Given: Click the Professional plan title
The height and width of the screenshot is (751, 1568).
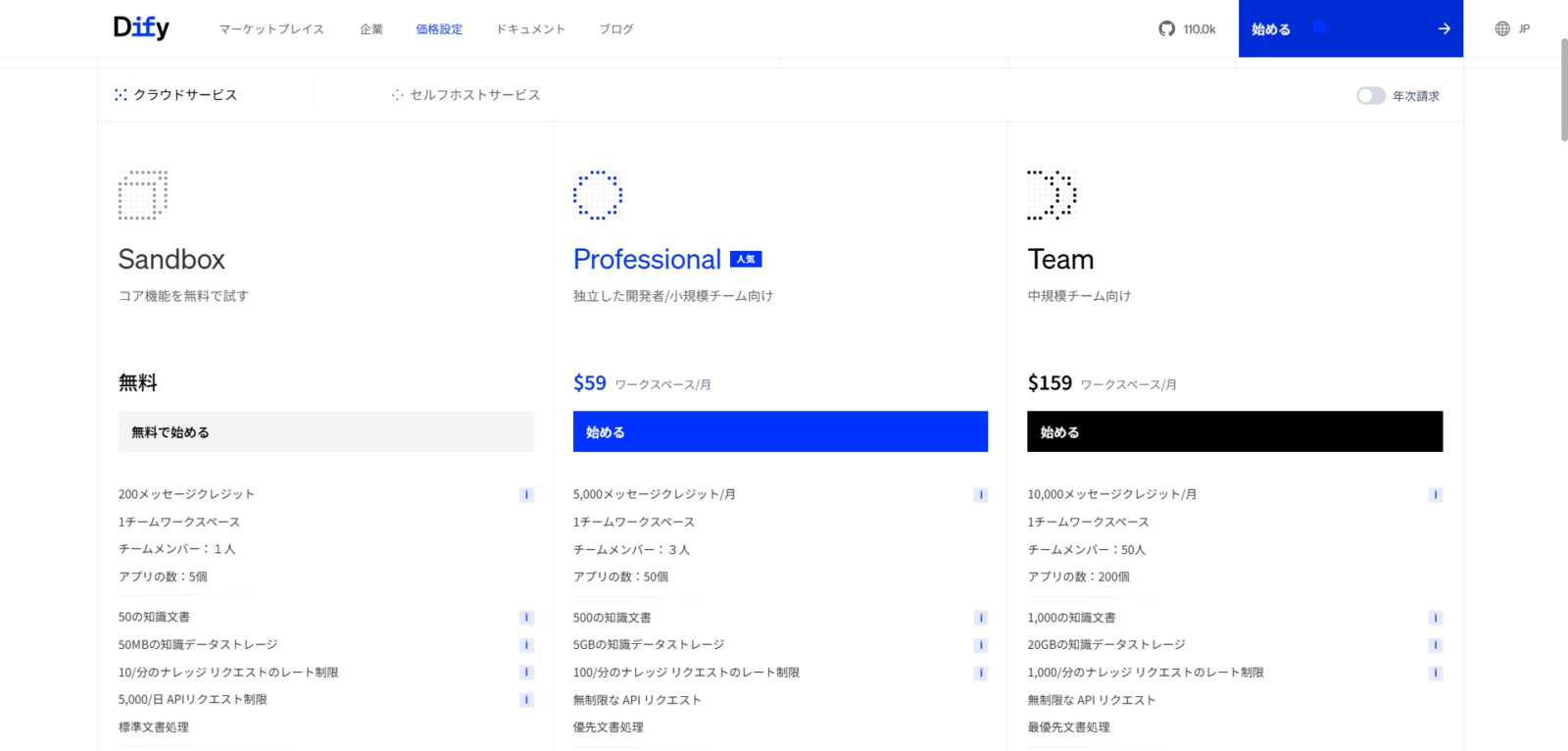Looking at the screenshot, I should click(x=647, y=260).
